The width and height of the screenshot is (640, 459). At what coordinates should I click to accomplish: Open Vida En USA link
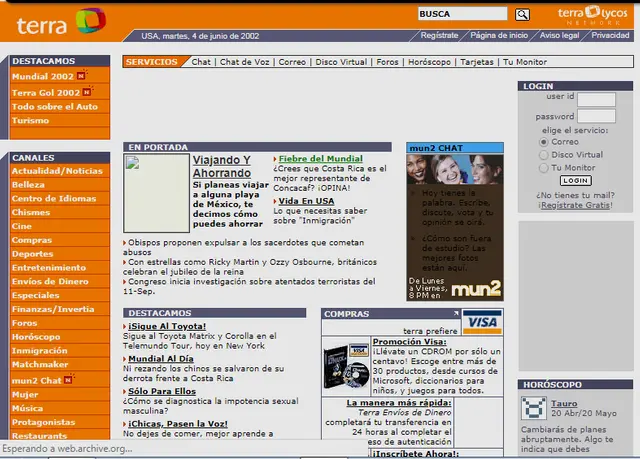point(307,201)
